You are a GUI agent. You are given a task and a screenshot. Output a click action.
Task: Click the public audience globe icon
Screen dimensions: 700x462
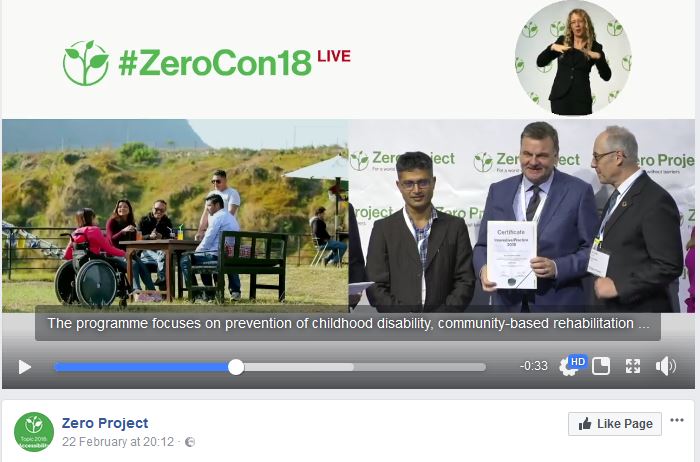point(190,442)
